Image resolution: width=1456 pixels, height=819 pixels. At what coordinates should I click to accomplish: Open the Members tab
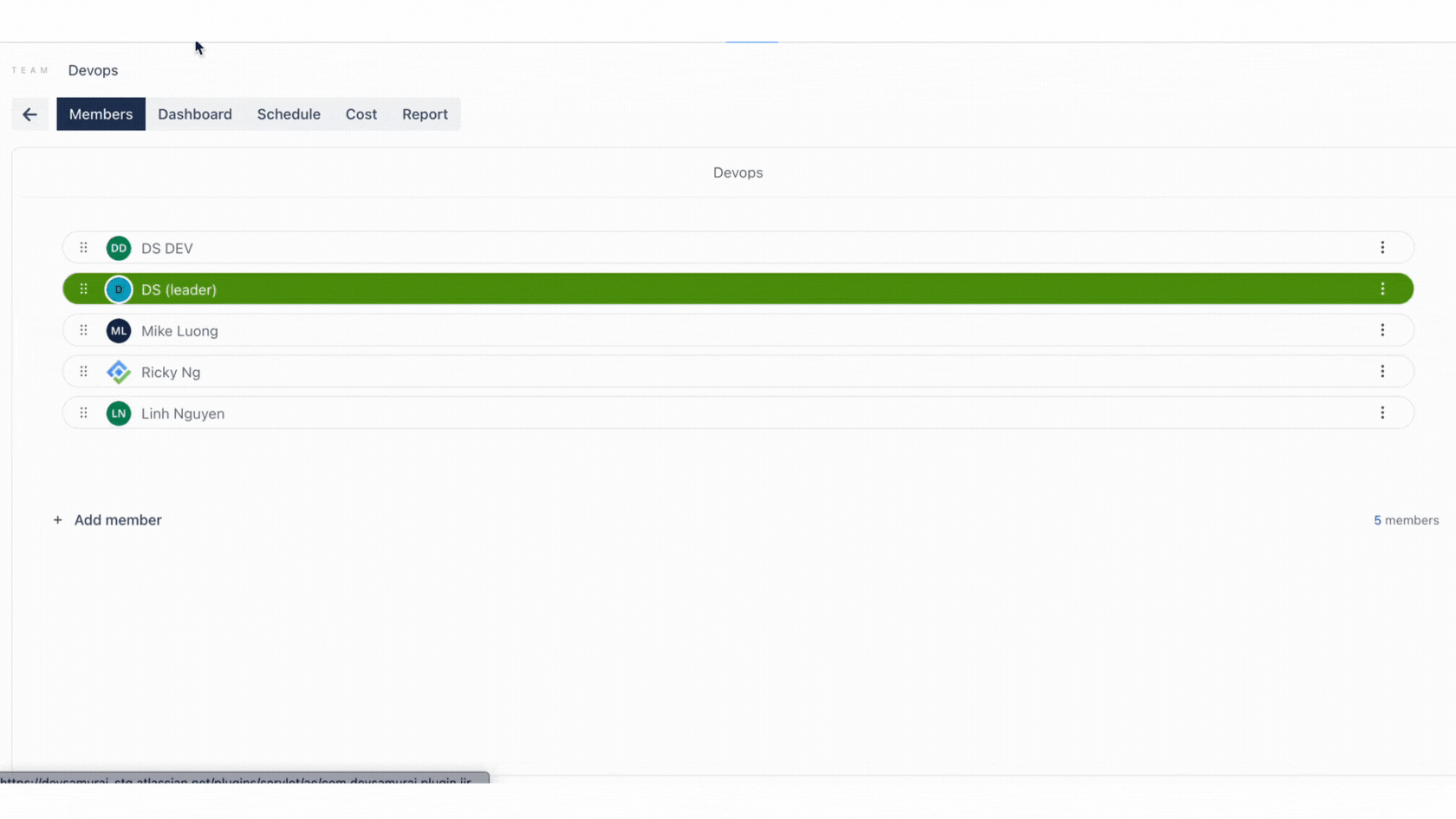click(x=101, y=114)
